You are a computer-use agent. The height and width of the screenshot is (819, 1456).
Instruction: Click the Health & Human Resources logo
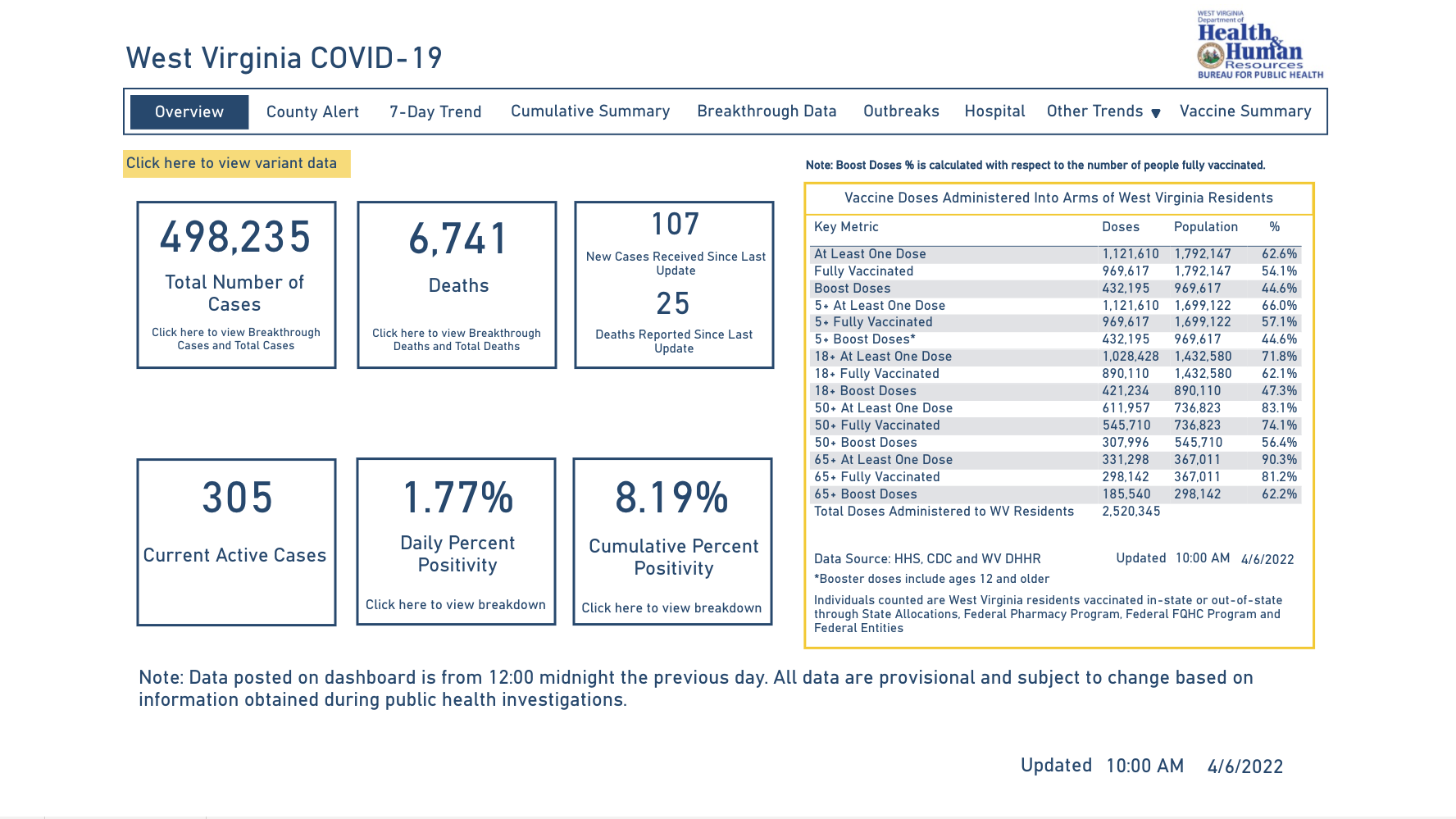1259,46
